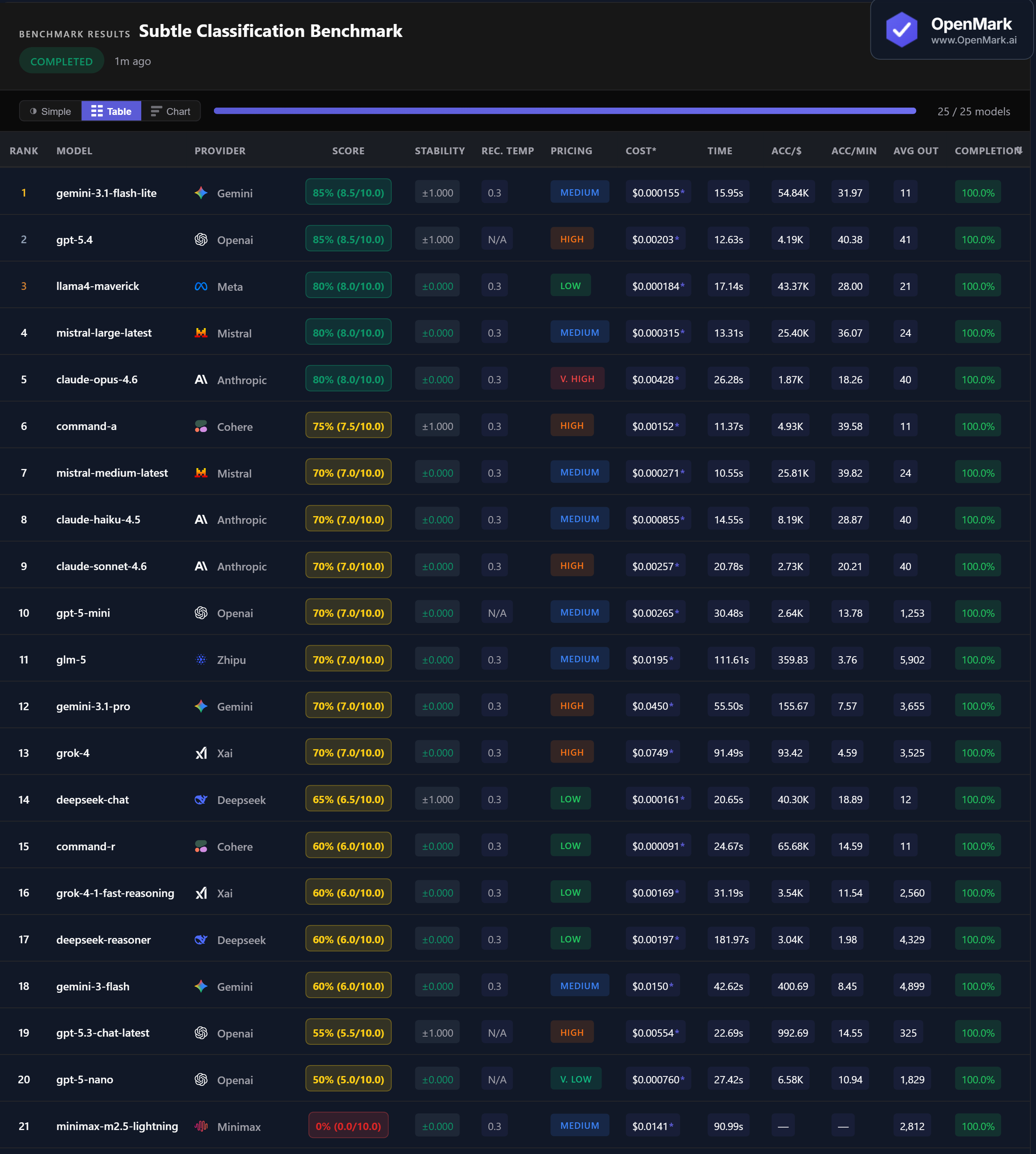Click Minimax icon in minimax-m2.5-lightning row

[201, 1127]
